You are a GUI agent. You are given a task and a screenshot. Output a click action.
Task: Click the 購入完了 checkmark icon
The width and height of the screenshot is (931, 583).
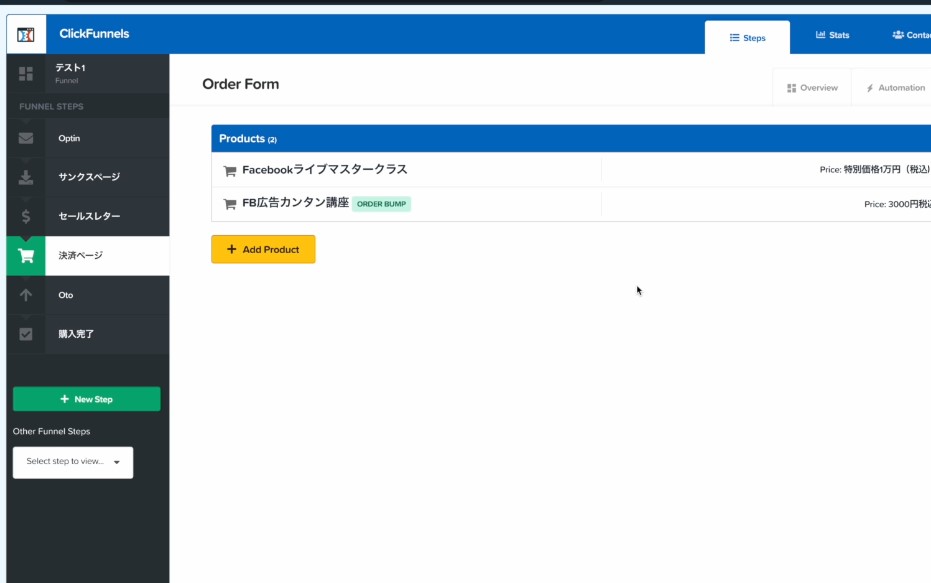pyautogui.click(x=26, y=334)
